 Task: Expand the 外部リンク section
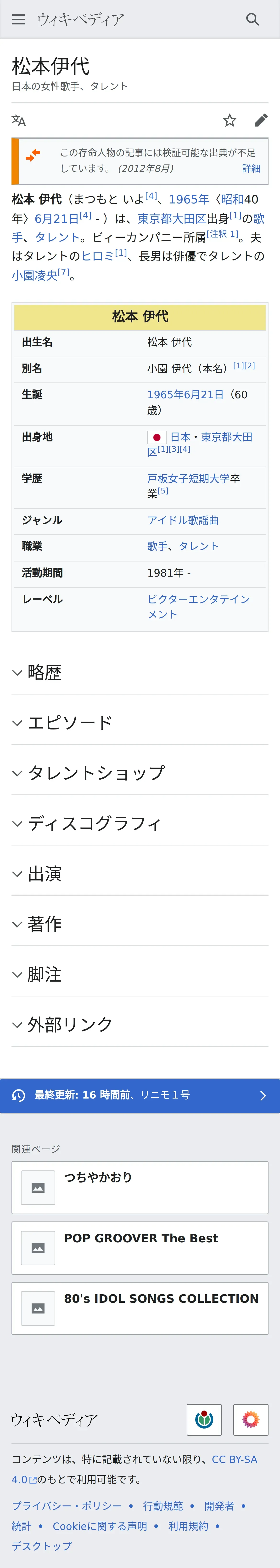pyautogui.click(x=140, y=1024)
